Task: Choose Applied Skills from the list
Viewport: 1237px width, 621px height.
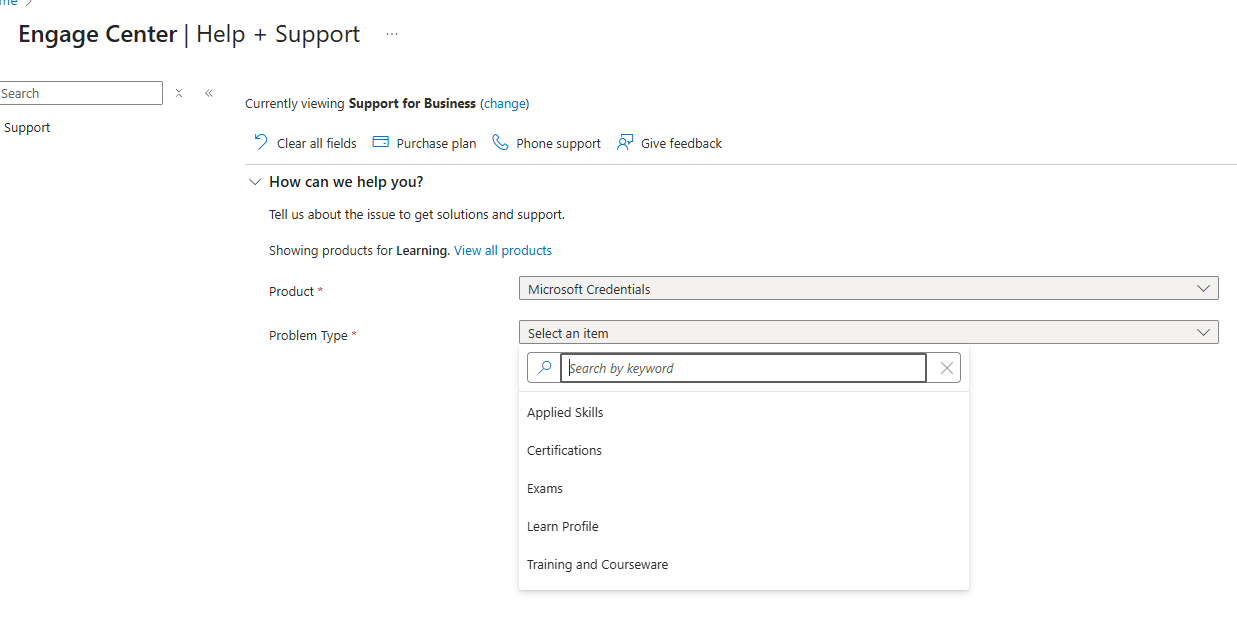Action: click(x=565, y=412)
